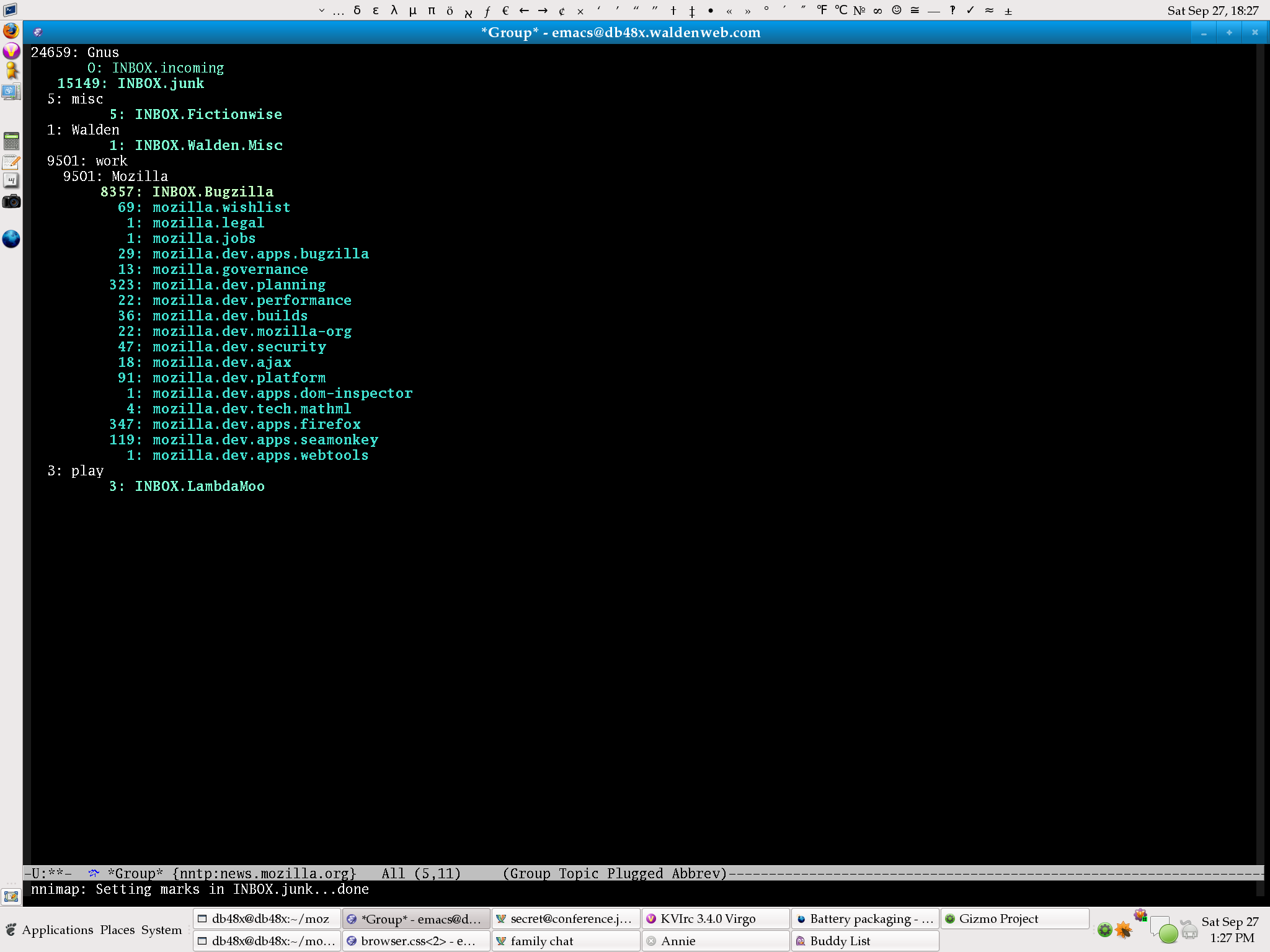Insert the smiley ☺ character from palette

click(897, 11)
